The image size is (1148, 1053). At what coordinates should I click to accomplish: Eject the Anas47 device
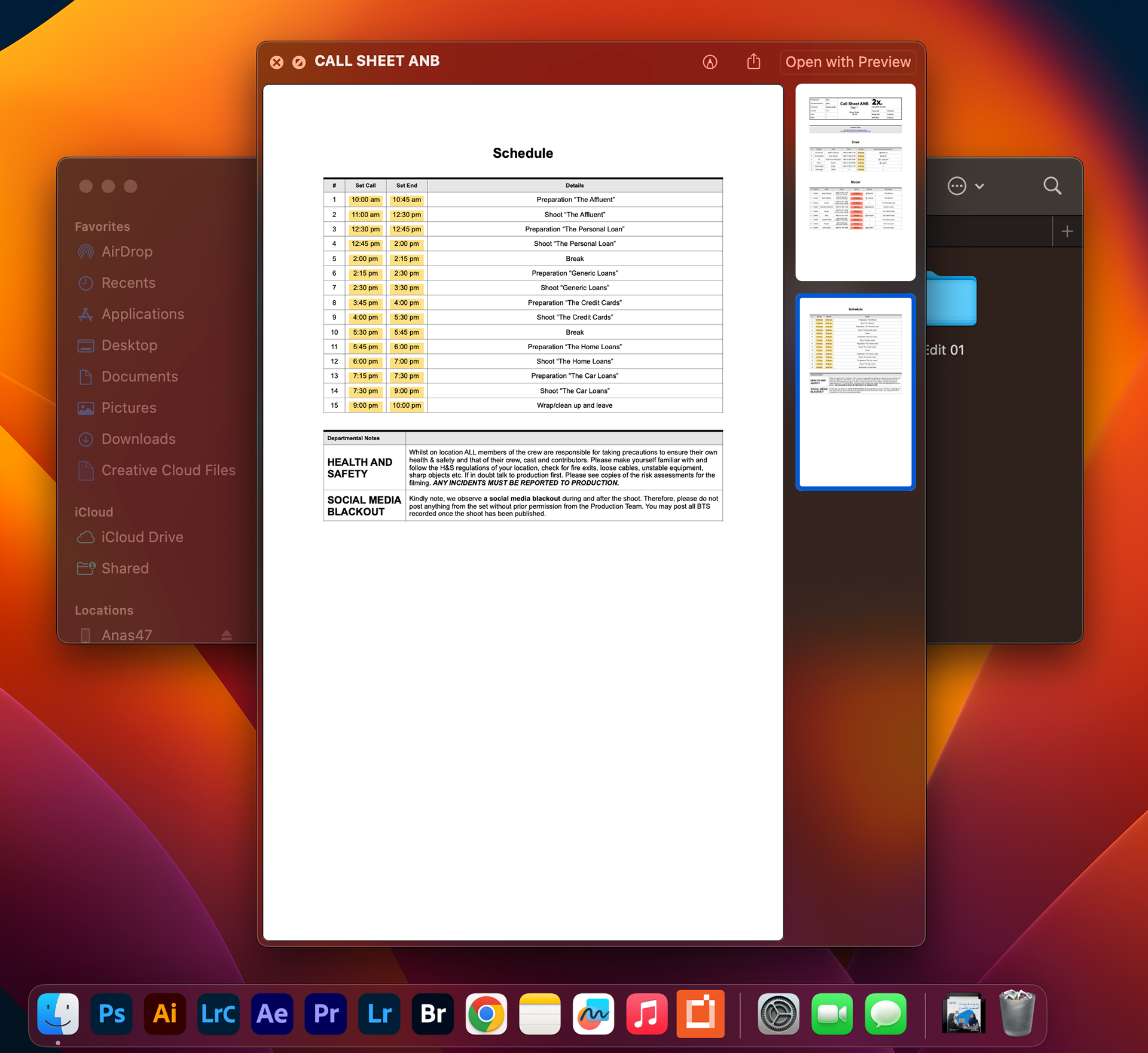point(227,635)
